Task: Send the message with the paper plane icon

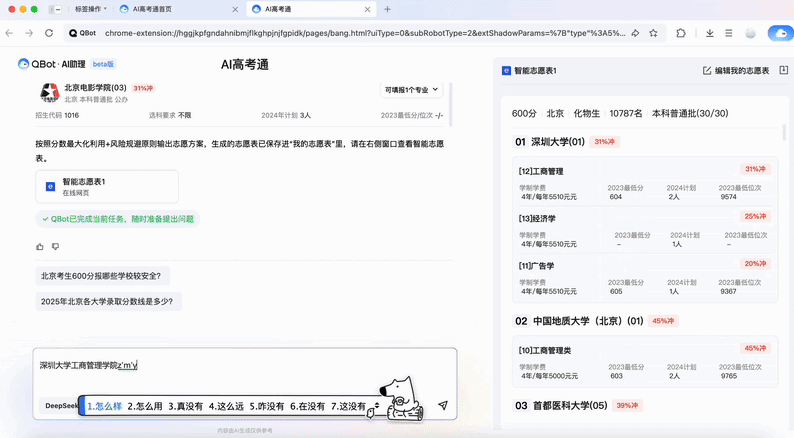Action: click(443, 405)
